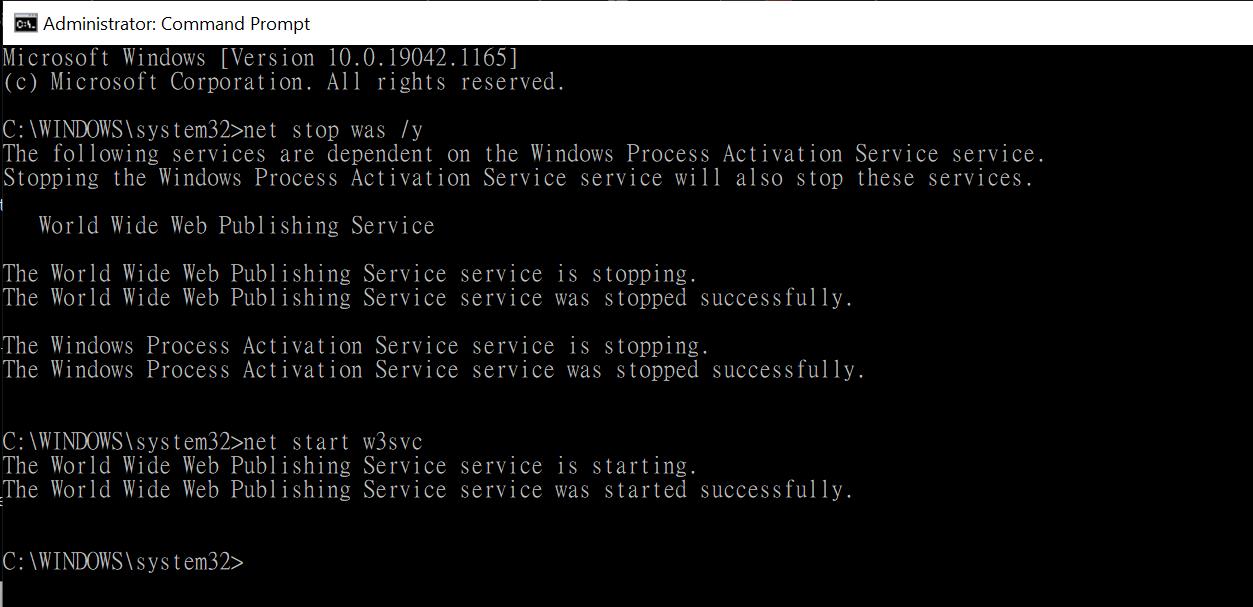1253x607 pixels.
Task: Click the line listing dependent services
Action: click(524, 154)
